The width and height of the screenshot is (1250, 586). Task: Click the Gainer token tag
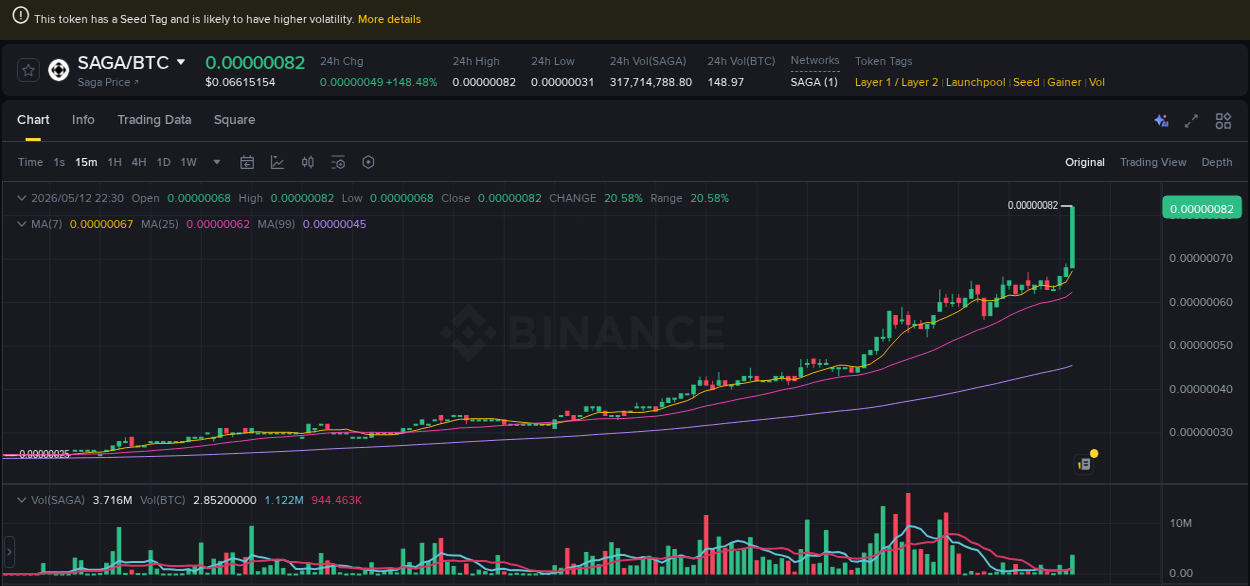point(1064,82)
